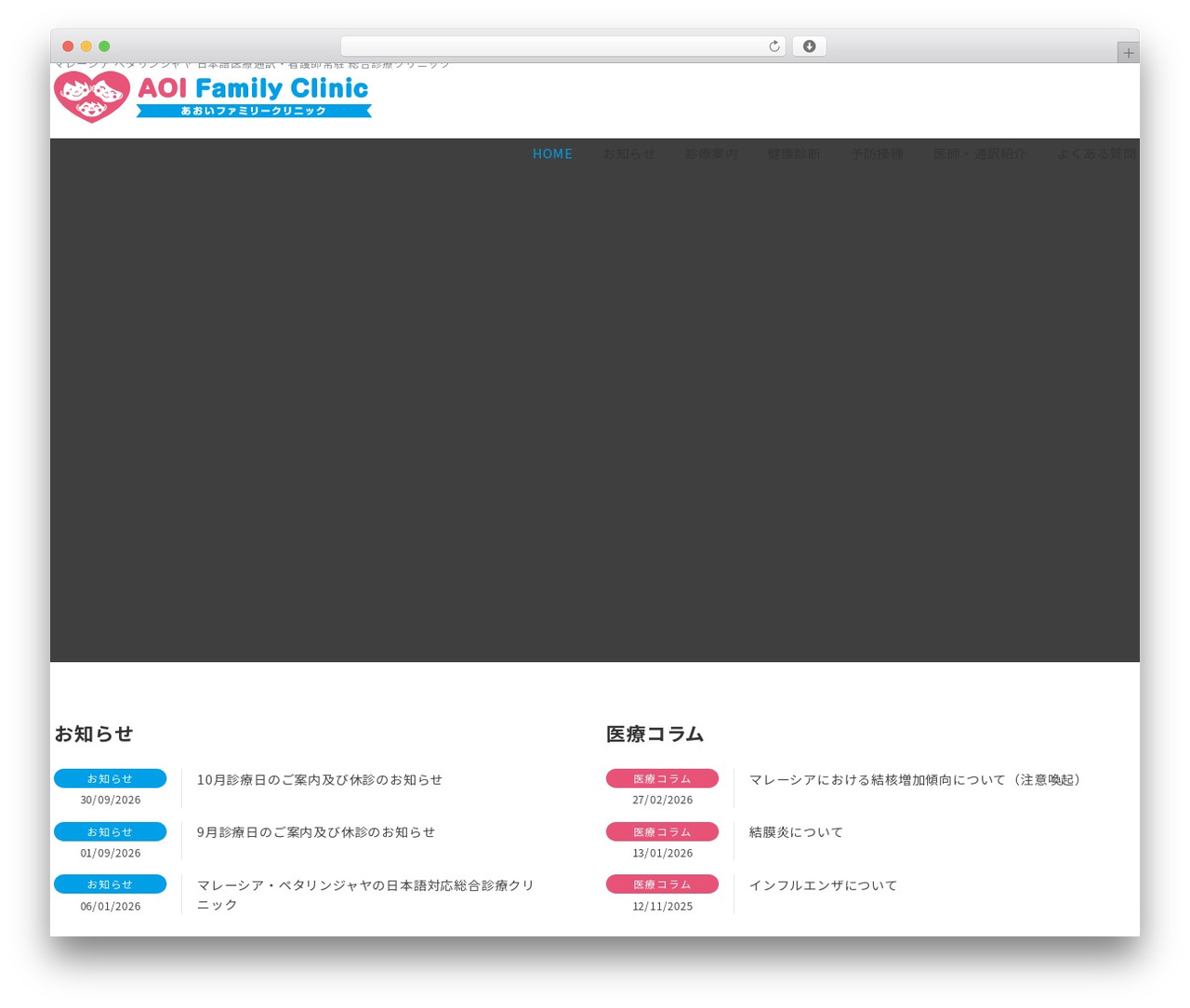This screenshot has height=1008, width=1190.
Task: Click the AOI Family Clinic logo
Action: click(x=213, y=97)
